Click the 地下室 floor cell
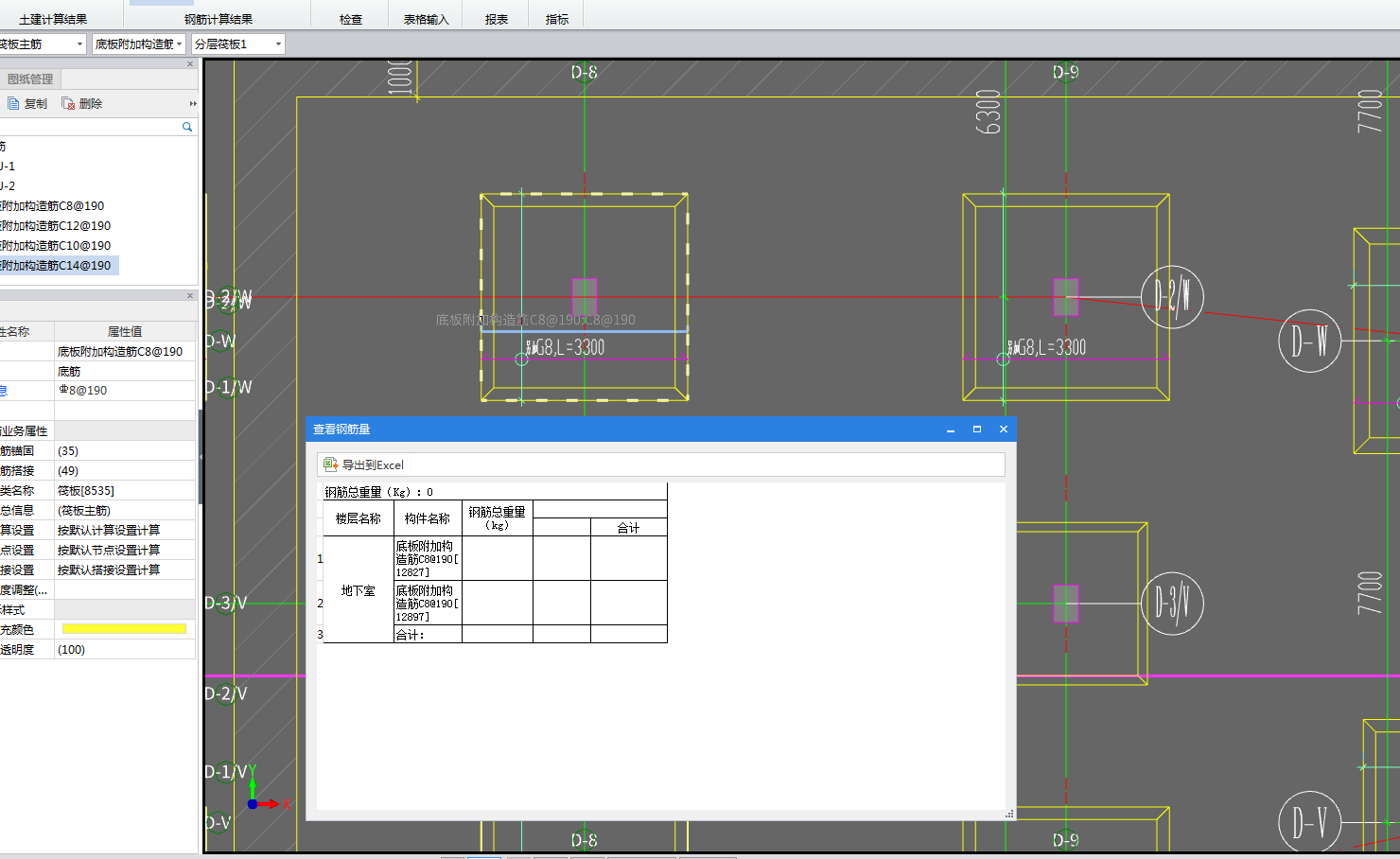This screenshot has width=1400, height=859. [x=359, y=590]
